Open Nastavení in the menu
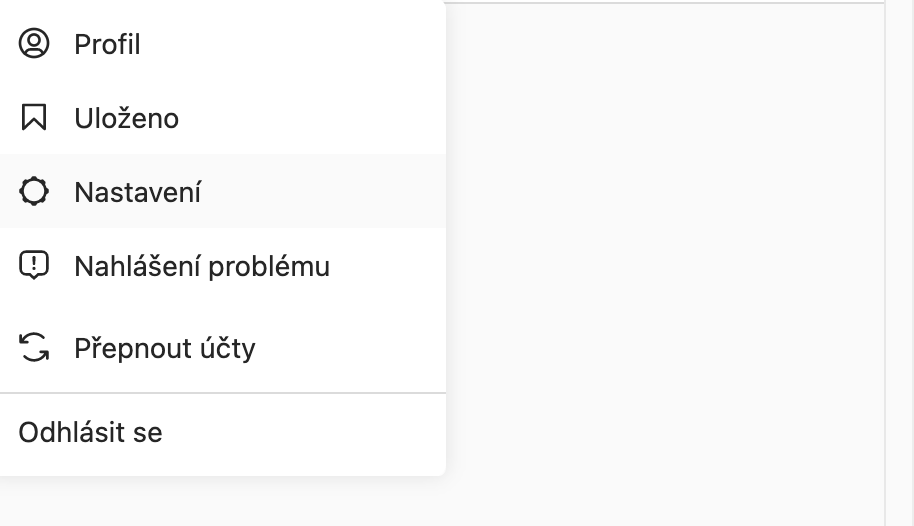 137,192
